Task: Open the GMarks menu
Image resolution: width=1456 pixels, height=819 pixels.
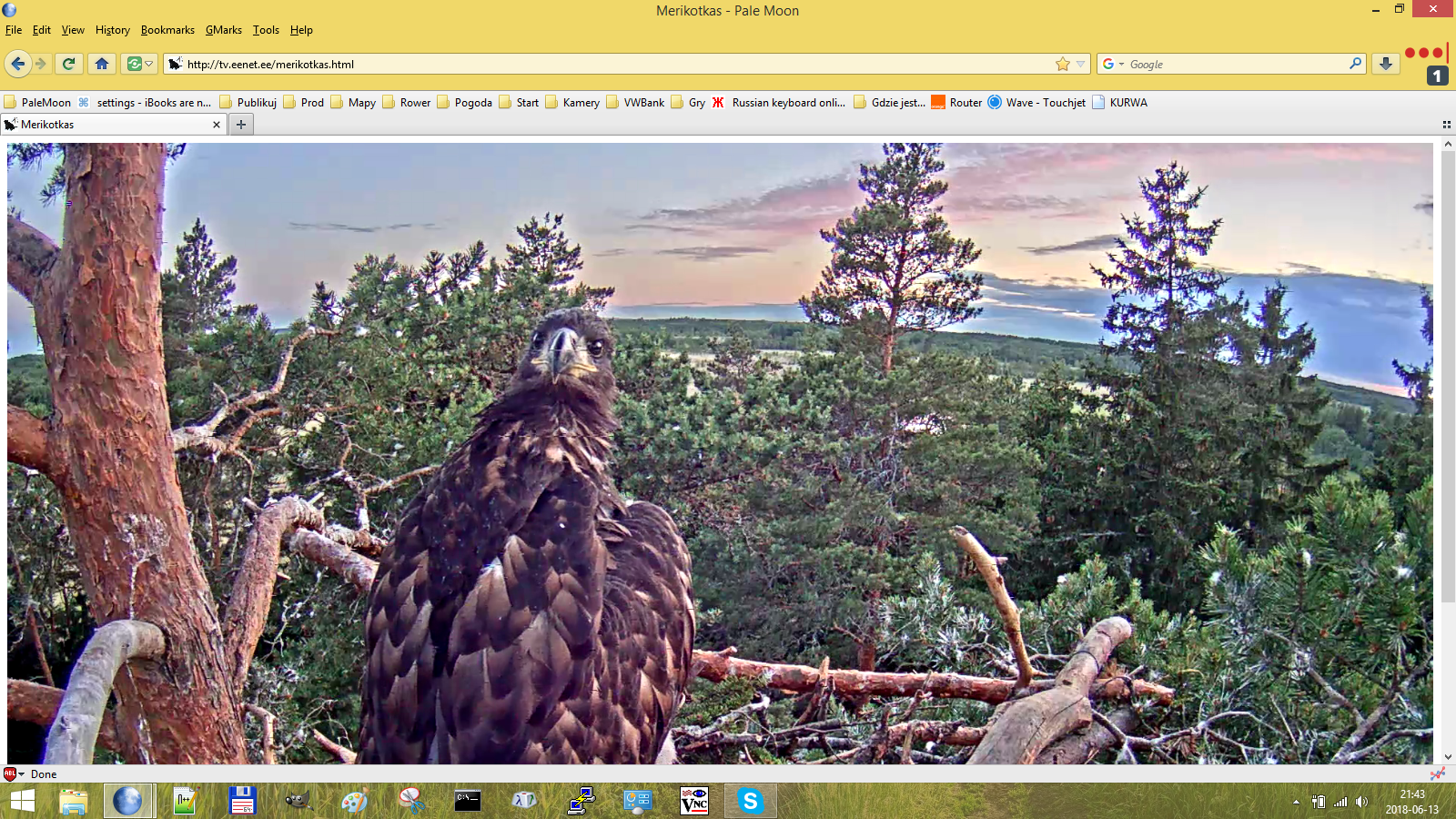Action: [224, 30]
